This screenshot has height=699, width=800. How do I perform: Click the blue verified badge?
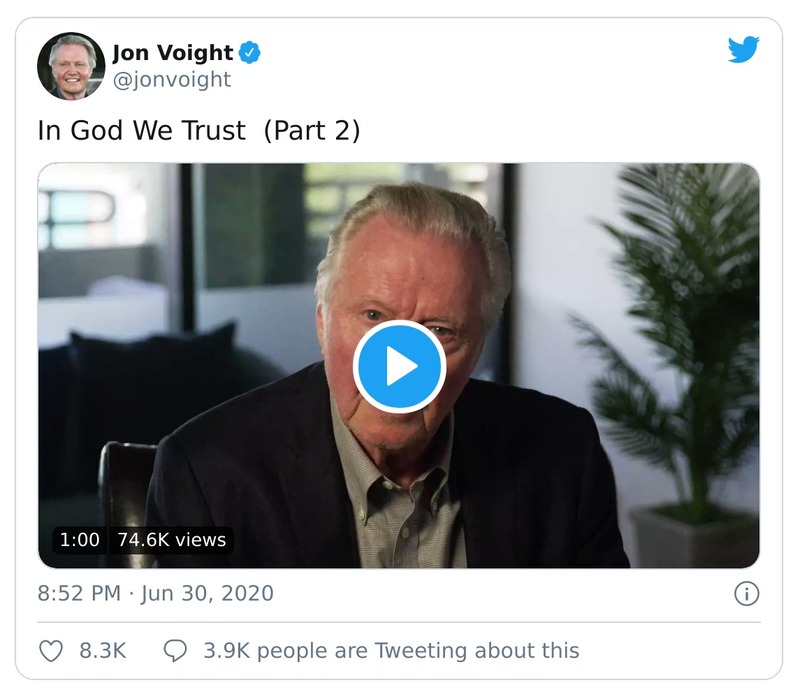(249, 53)
